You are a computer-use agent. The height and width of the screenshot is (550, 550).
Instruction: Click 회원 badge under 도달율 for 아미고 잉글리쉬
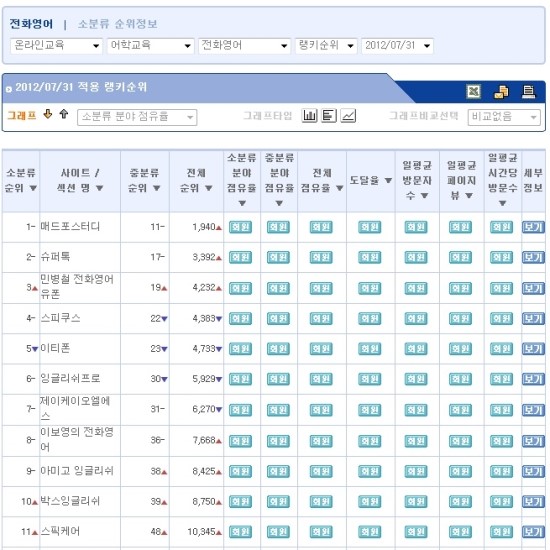pyautogui.click(x=369, y=471)
